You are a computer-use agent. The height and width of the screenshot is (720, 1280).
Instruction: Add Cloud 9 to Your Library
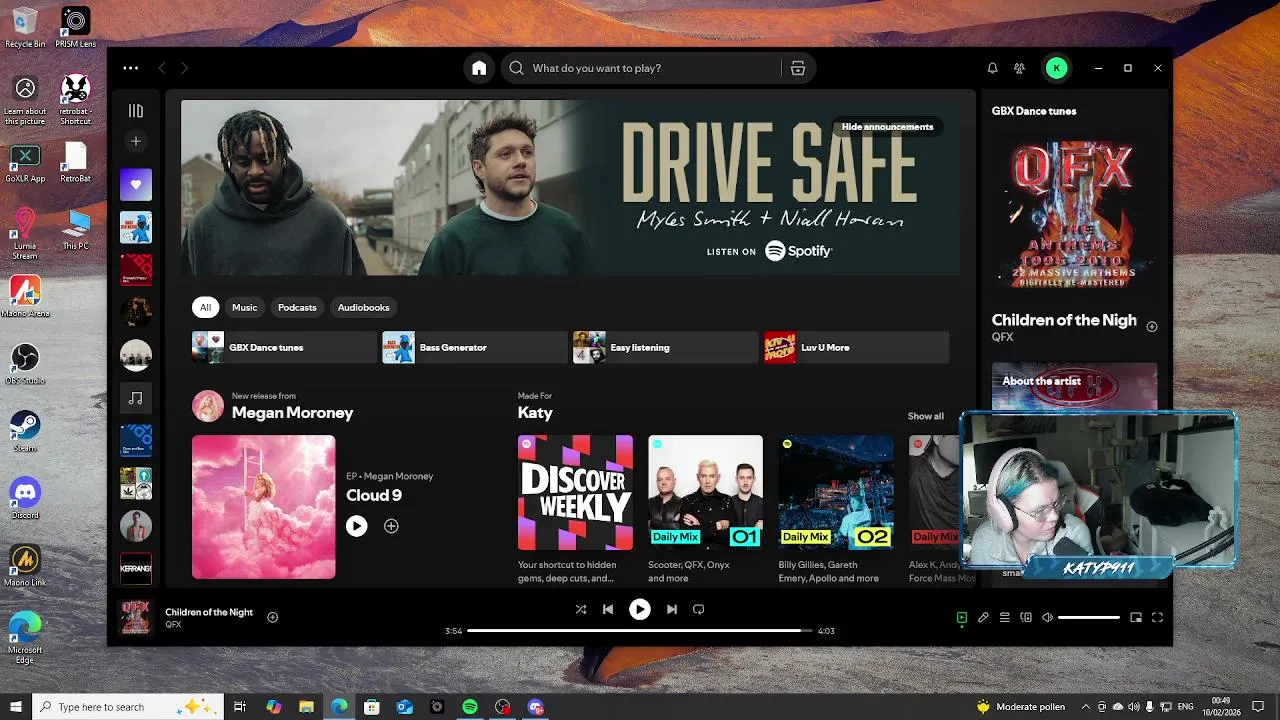(391, 526)
